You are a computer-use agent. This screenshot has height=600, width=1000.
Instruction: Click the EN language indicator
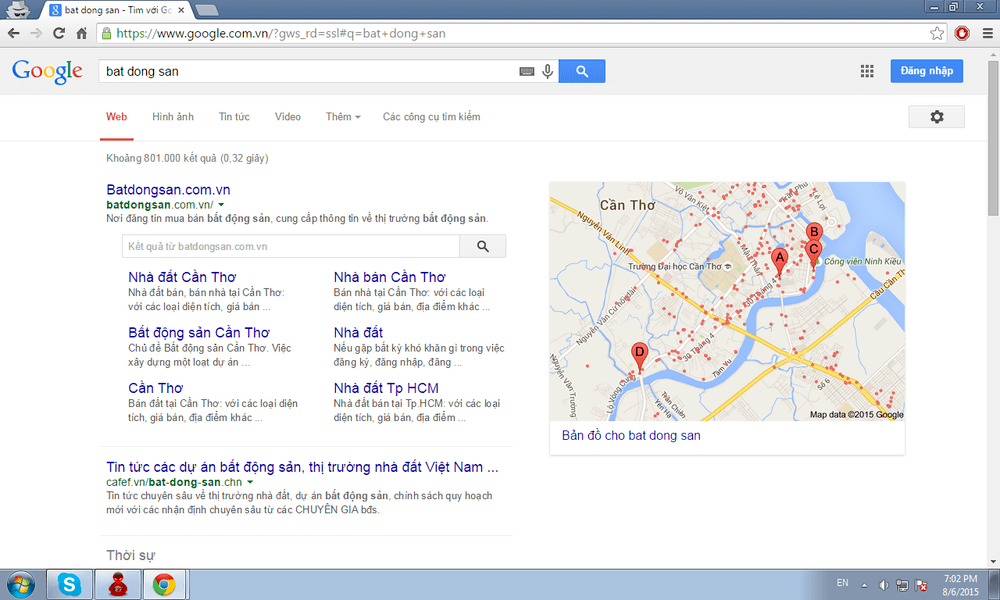click(x=842, y=583)
